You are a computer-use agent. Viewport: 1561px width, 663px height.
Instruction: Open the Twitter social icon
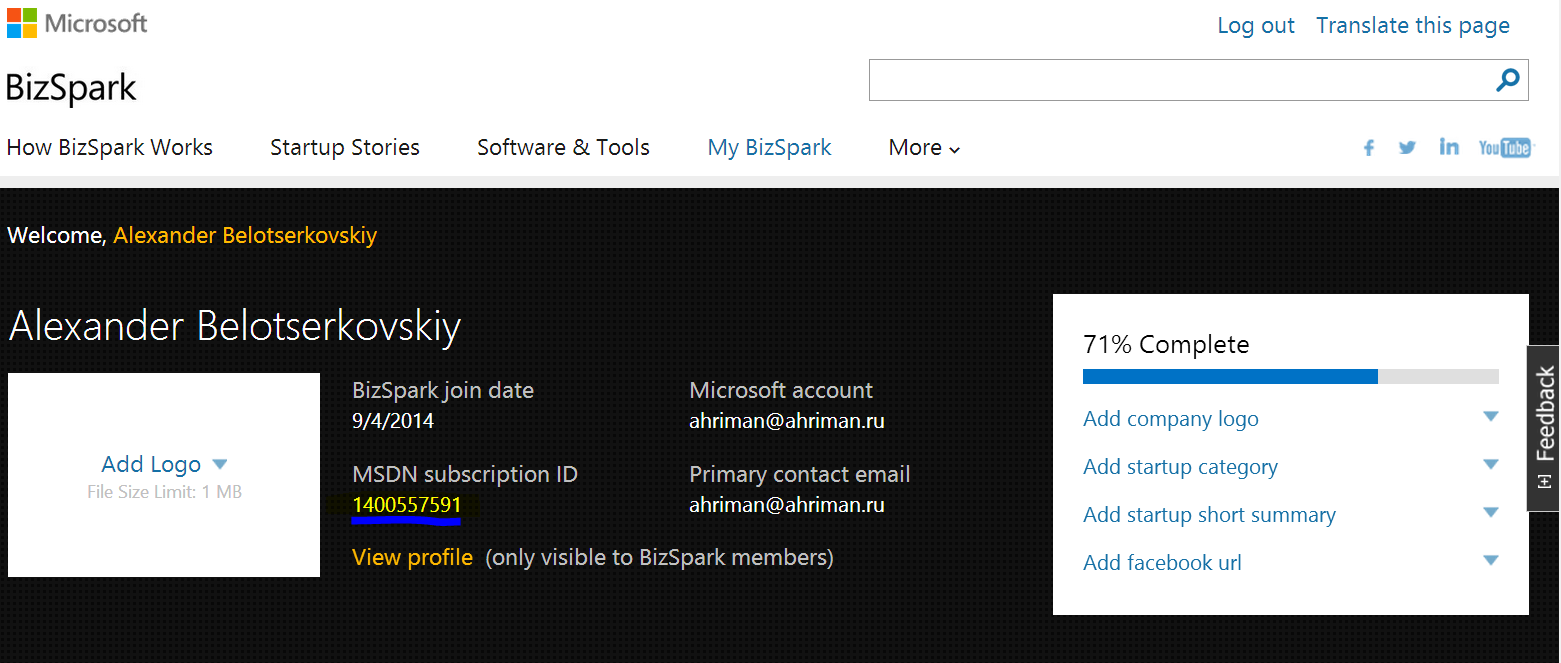pos(1407,148)
